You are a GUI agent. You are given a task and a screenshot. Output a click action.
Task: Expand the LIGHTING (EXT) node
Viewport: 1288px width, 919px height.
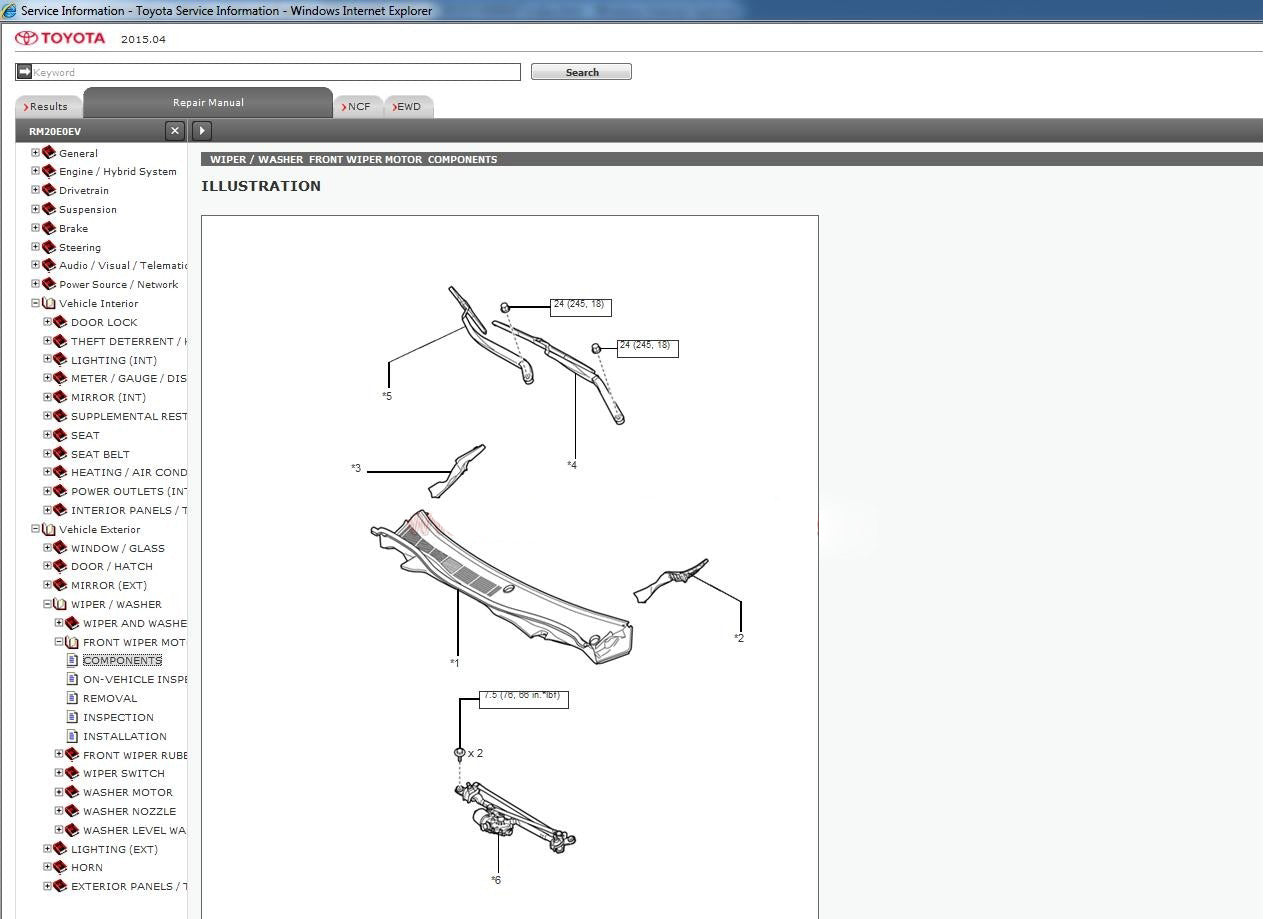click(x=47, y=849)
